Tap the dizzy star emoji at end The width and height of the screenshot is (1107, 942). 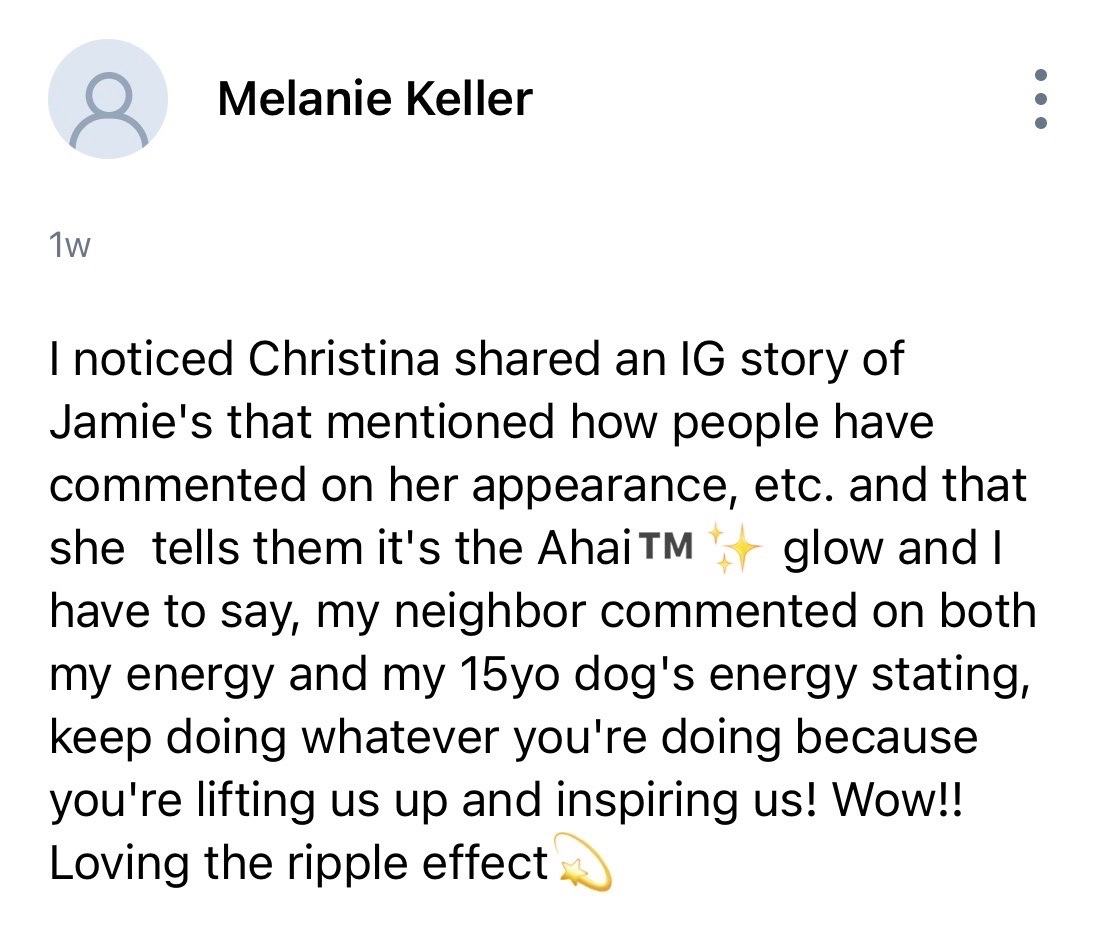(x=583, y=861)
